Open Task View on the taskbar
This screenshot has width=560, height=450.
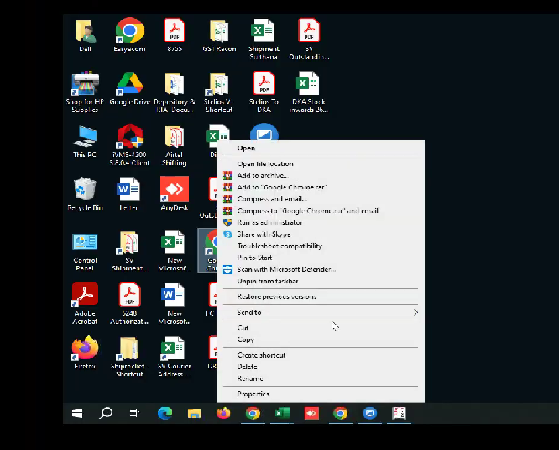(134, 414)
